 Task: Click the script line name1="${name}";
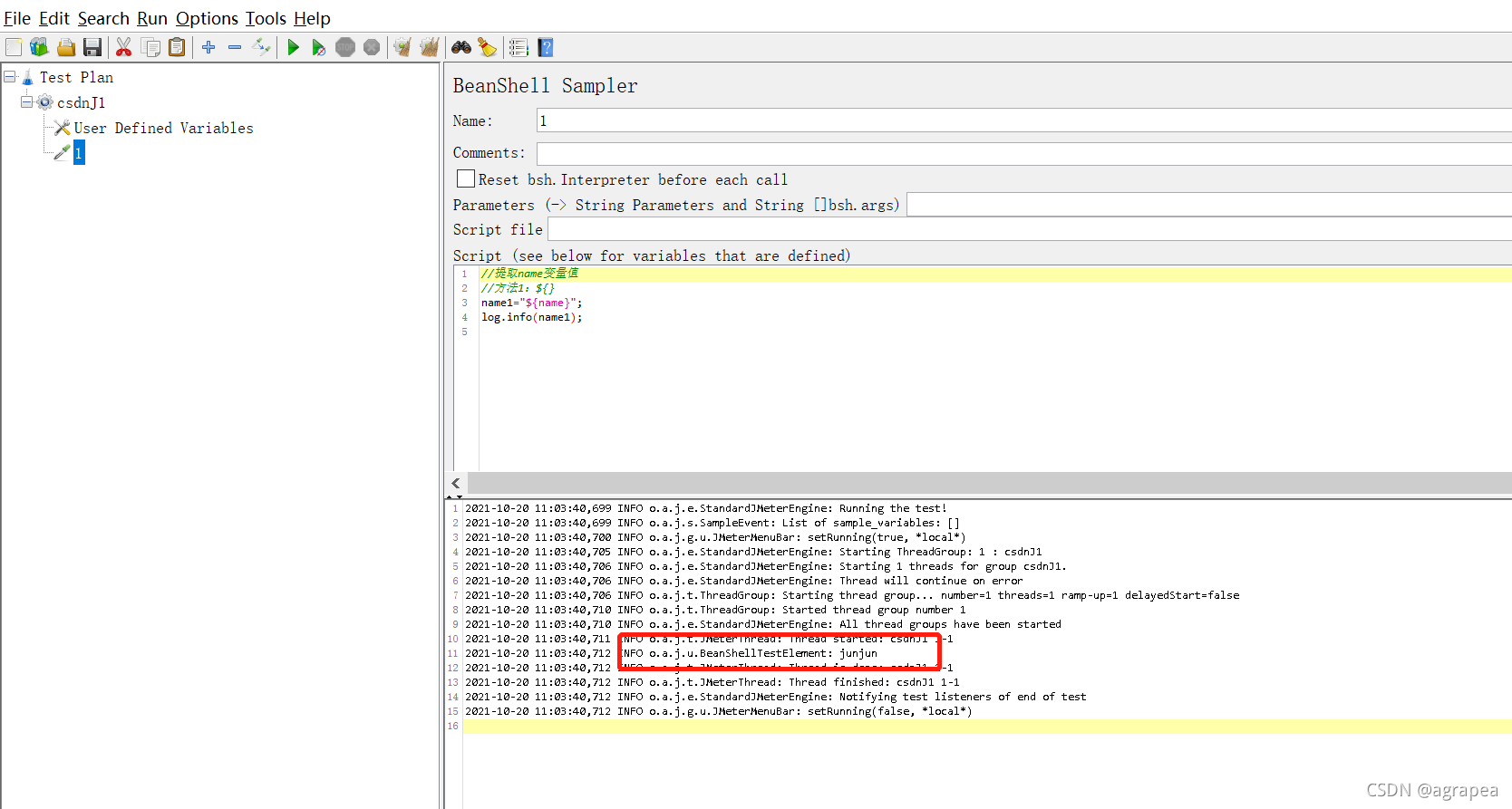(x=532, y=303)
